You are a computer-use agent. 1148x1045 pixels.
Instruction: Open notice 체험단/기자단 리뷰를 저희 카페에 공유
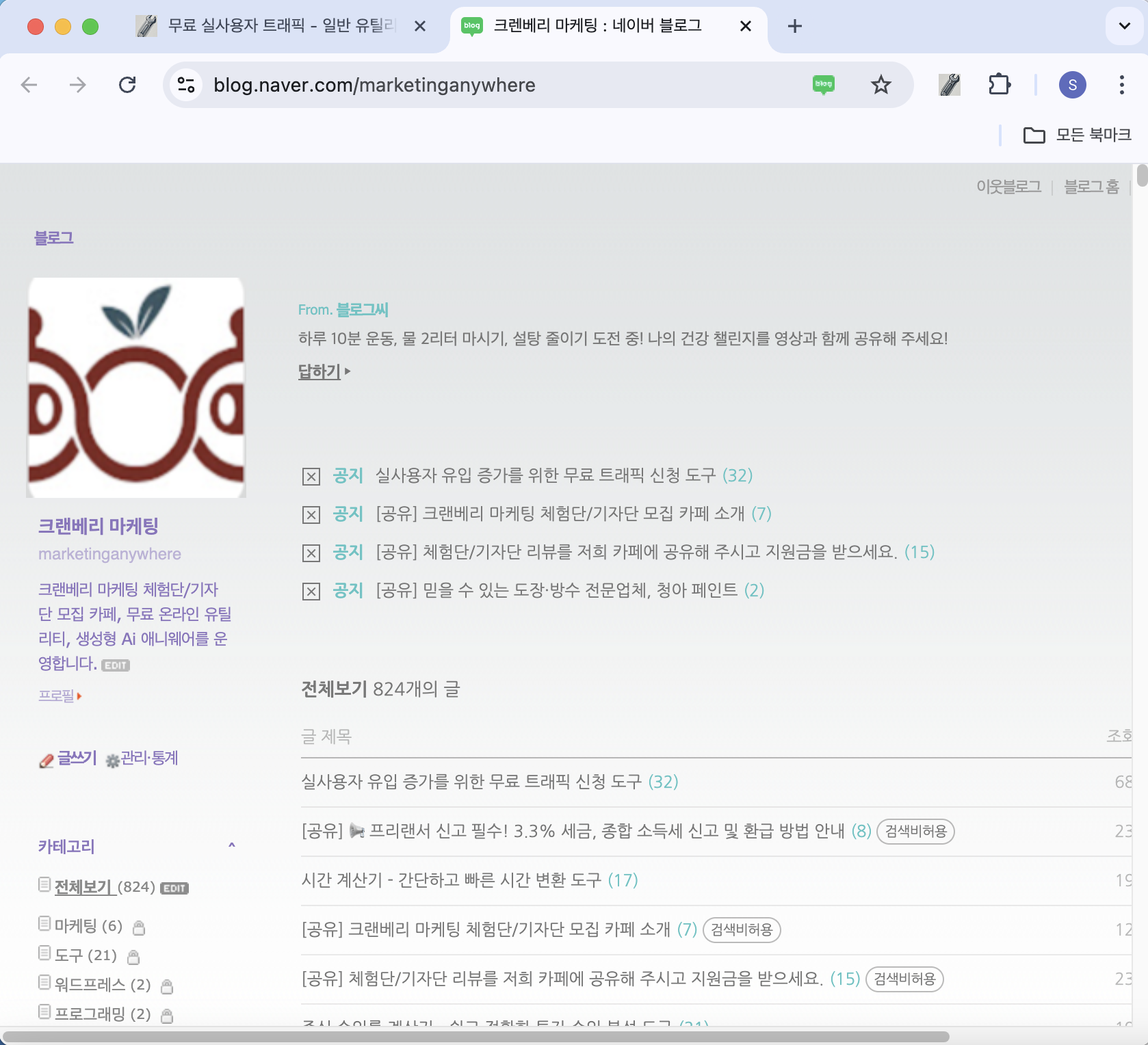(x=636, y=552)
